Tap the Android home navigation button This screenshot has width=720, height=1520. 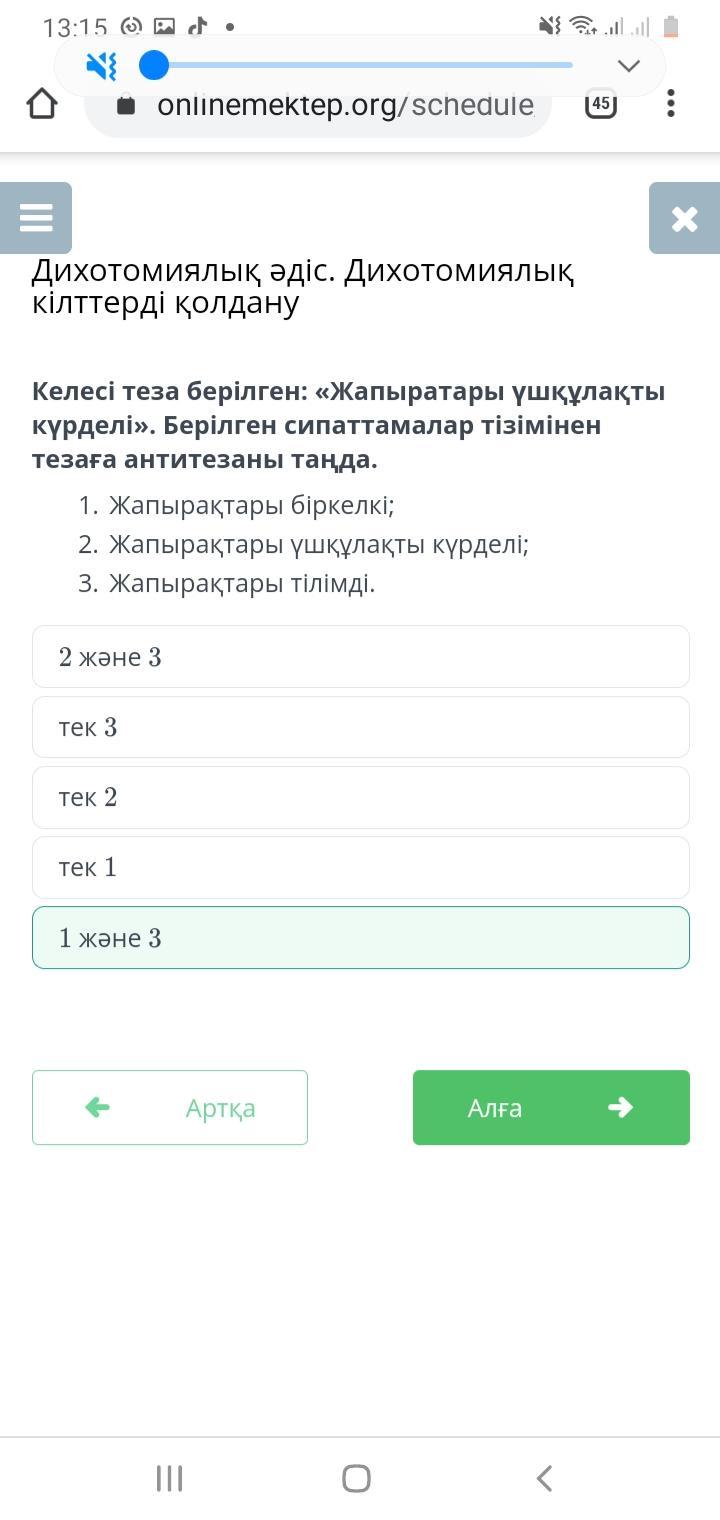click(x=357, y=1478)
